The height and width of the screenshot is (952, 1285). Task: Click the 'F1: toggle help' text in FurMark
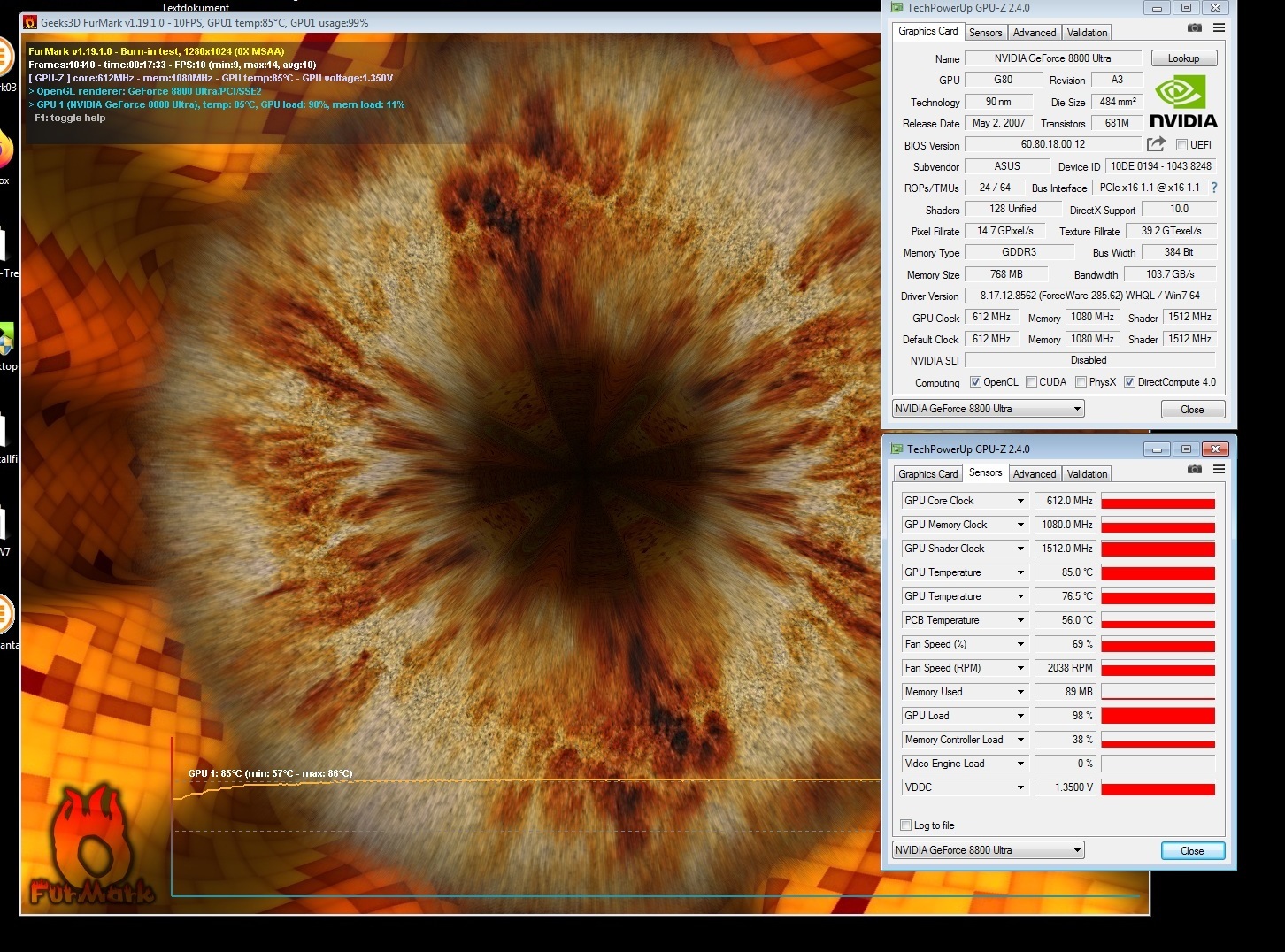[68, 118]
